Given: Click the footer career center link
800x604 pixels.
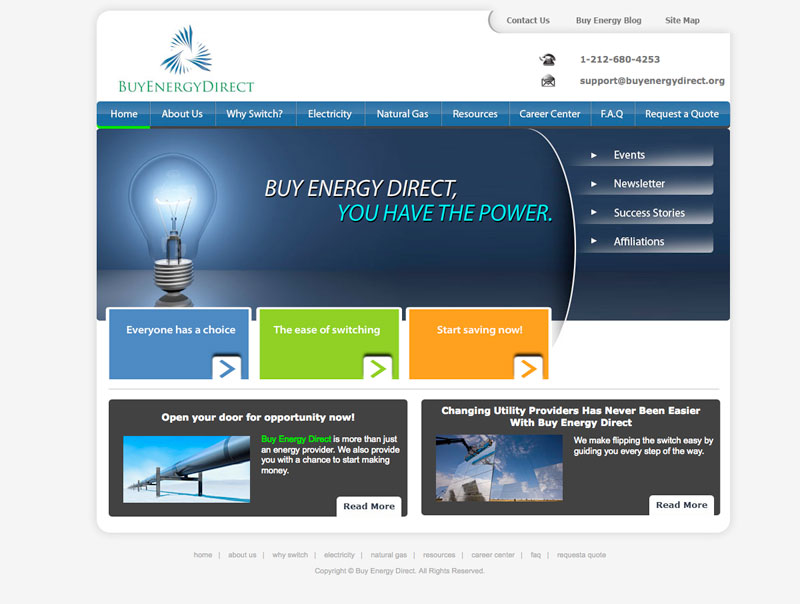Looking at the screenshot, I should [x=493, y=555].
